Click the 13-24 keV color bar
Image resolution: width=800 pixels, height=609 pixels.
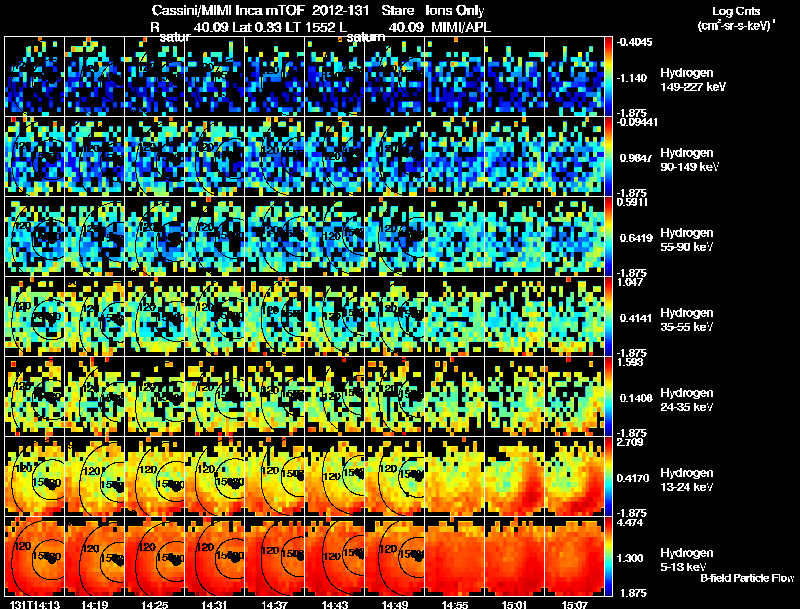(608, 476)
